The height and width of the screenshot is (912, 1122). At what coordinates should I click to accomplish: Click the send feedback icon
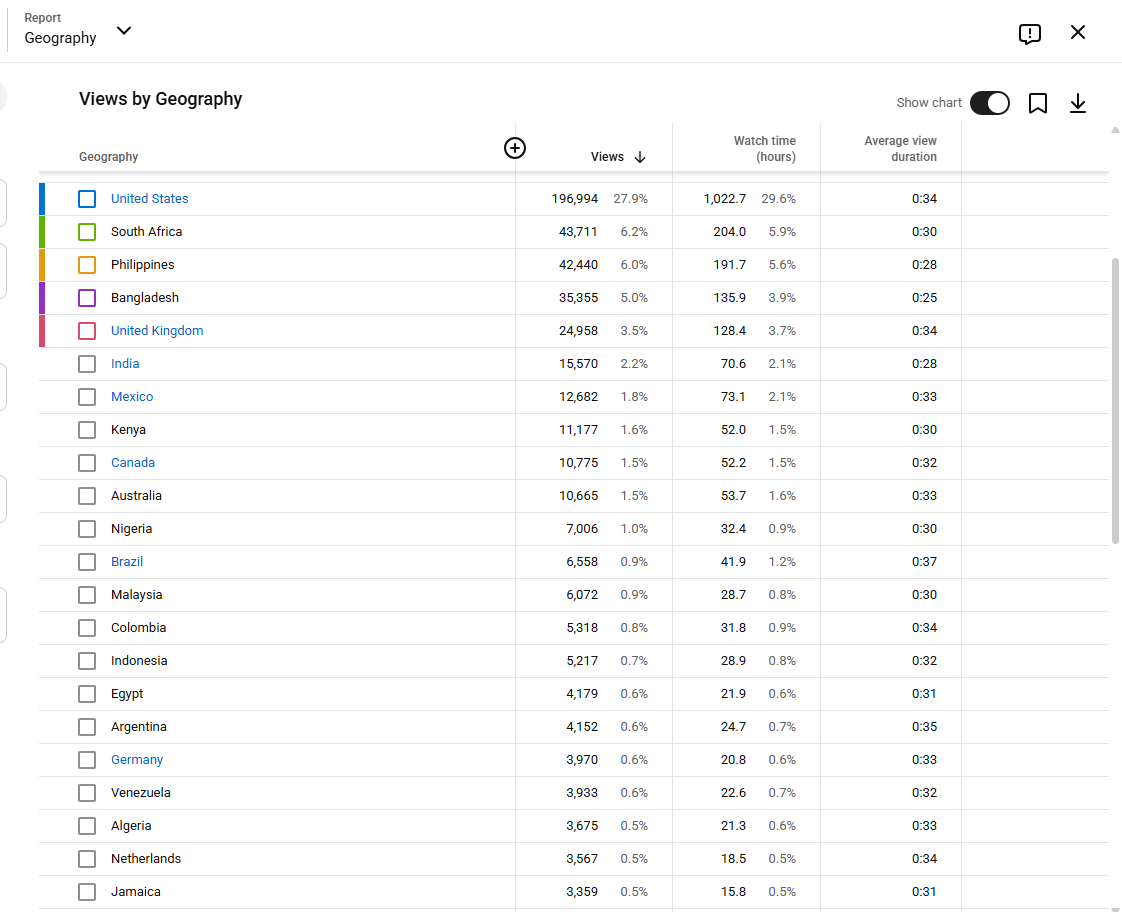pyautogui.click(x=1029, y=34)
